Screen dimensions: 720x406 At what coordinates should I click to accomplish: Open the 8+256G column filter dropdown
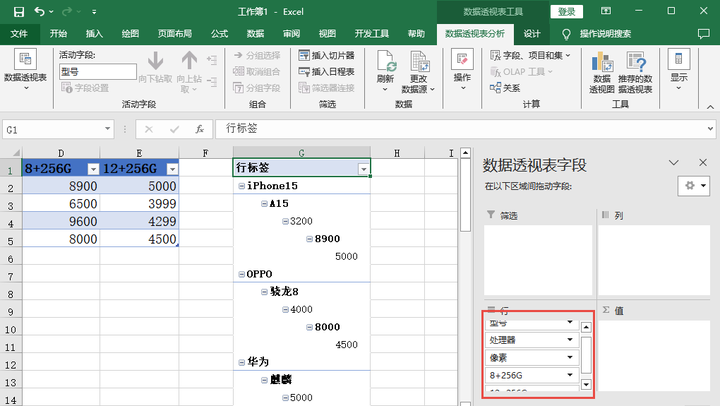tap(93, 169)
